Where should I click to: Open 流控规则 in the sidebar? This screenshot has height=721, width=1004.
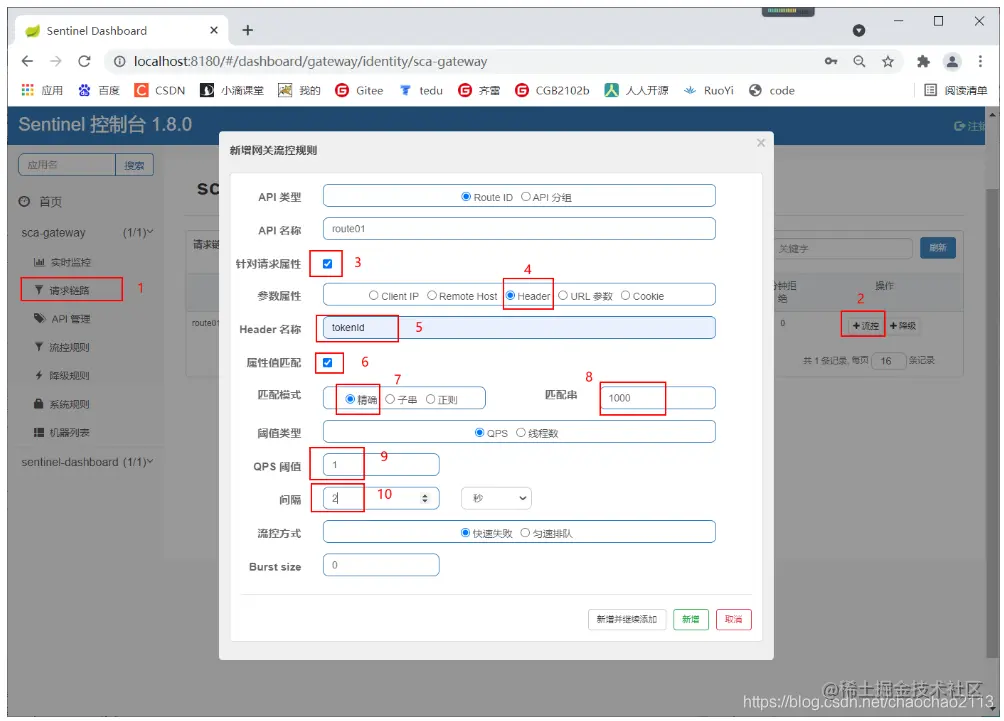coord(62,347)
